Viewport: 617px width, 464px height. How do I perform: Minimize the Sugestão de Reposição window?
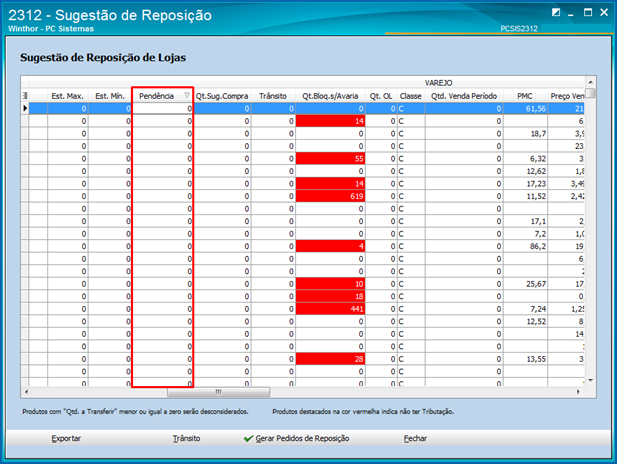pyautogui.click(x=571, y=13)
